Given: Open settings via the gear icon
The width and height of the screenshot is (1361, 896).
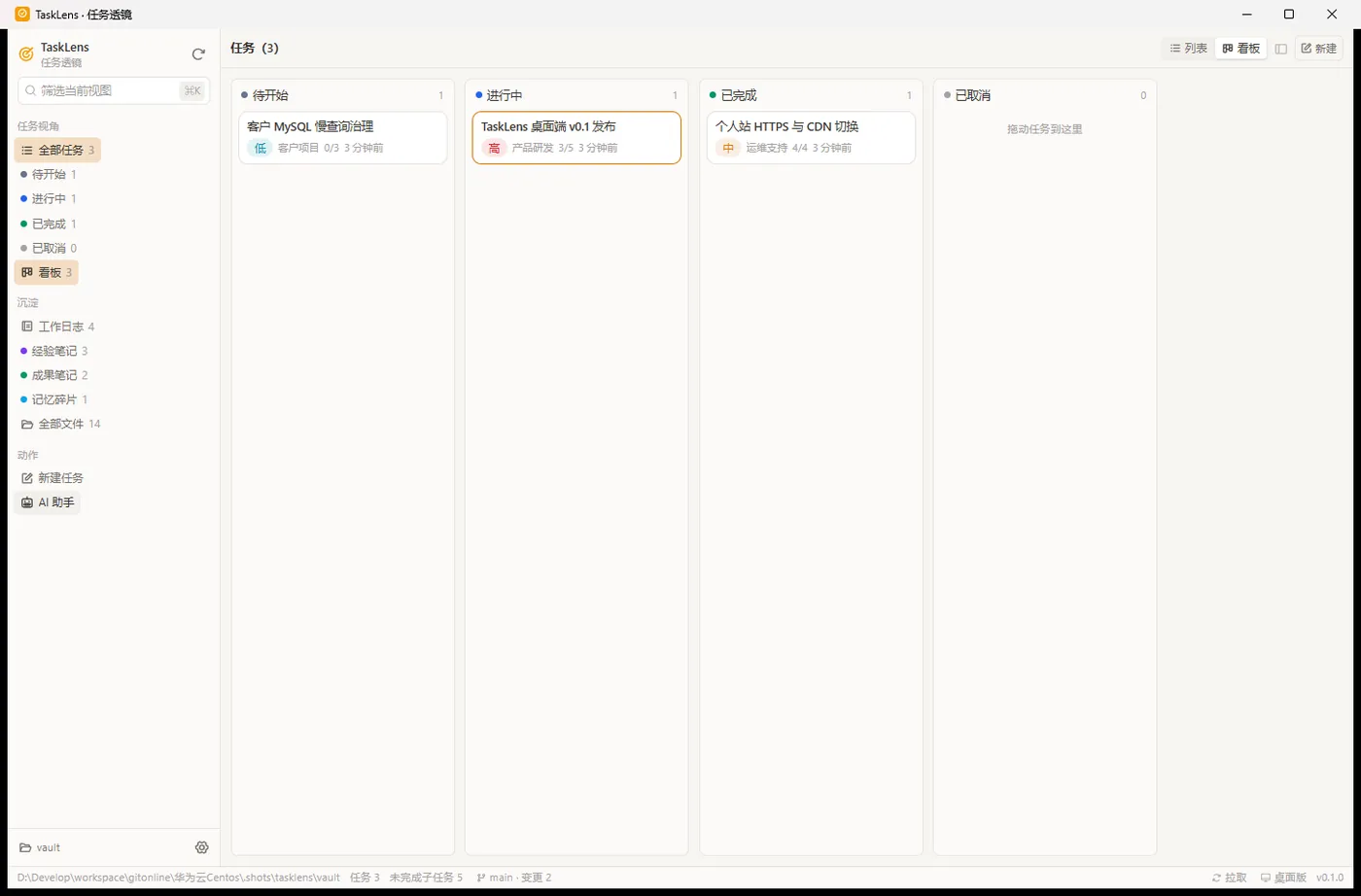Looking at the screenshot, I should (x=202, y=847).
